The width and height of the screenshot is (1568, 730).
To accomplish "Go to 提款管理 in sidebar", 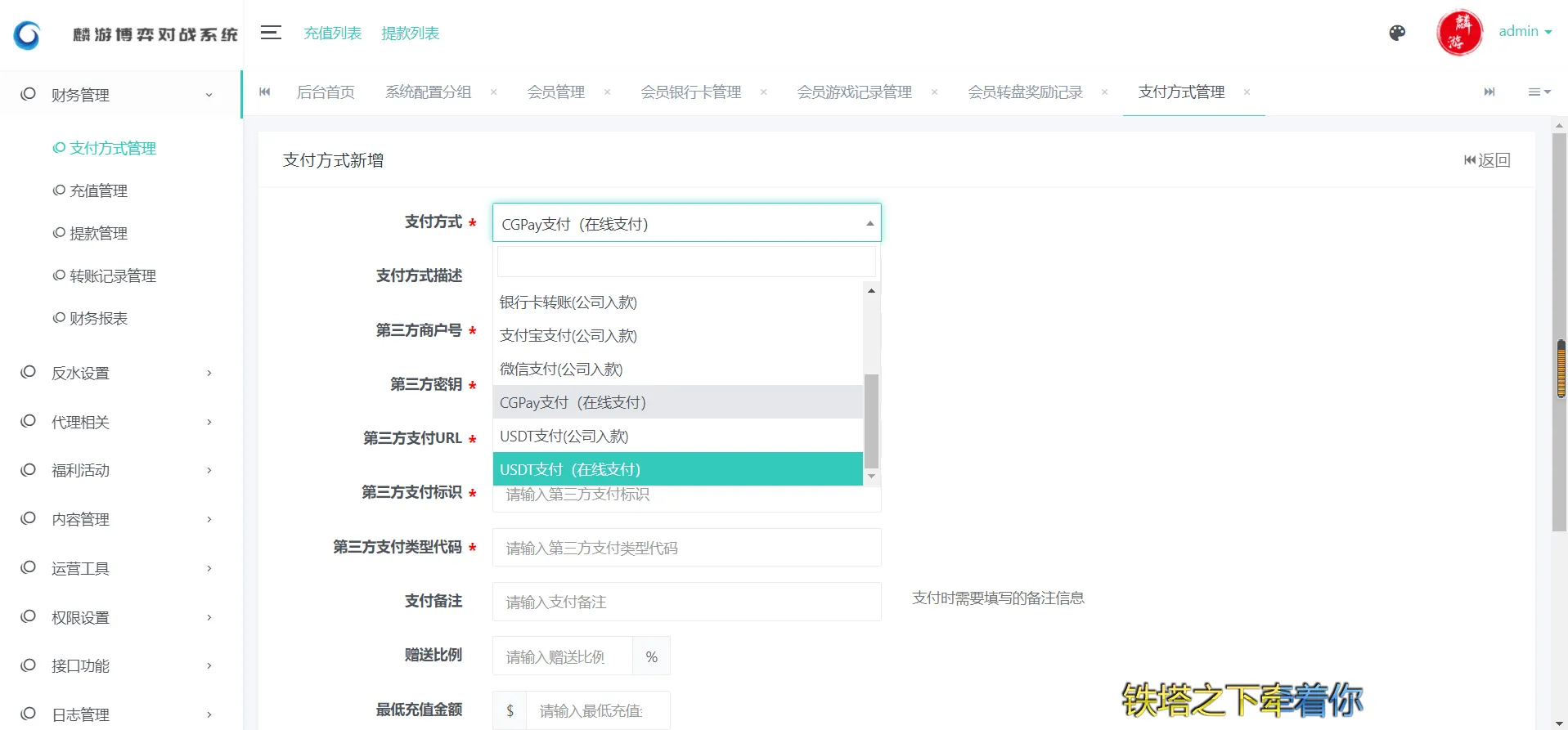I will [98, 234].
